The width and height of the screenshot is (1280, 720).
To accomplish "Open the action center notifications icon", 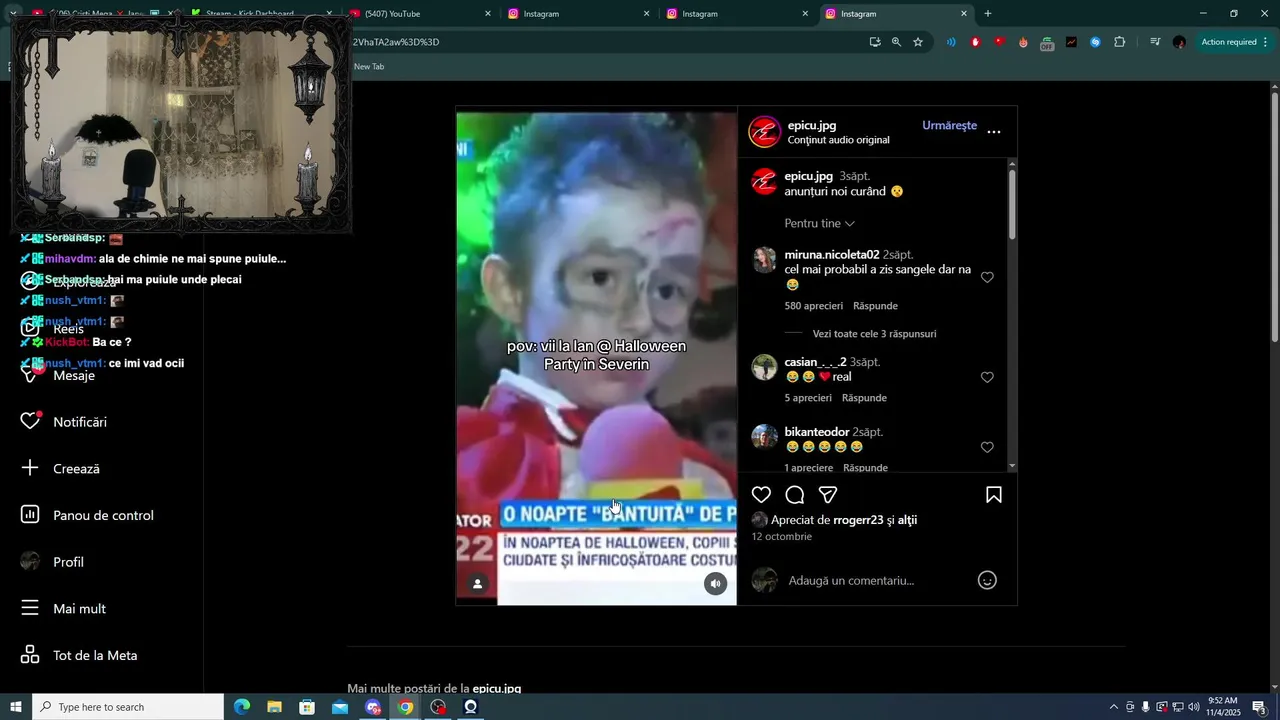I will [x=1259, y=707].
